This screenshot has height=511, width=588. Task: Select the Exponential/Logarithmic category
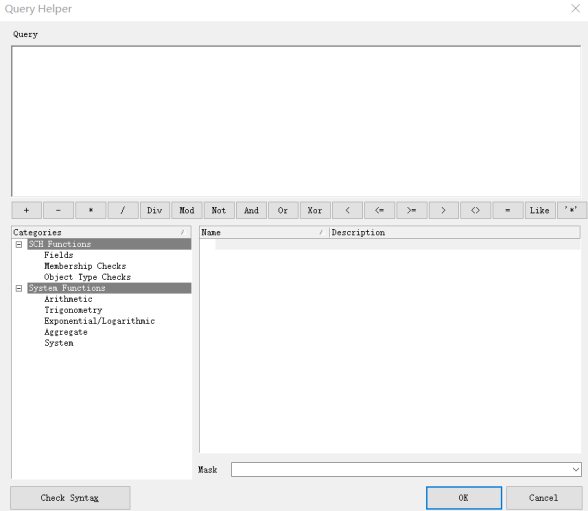pos(99,321)
